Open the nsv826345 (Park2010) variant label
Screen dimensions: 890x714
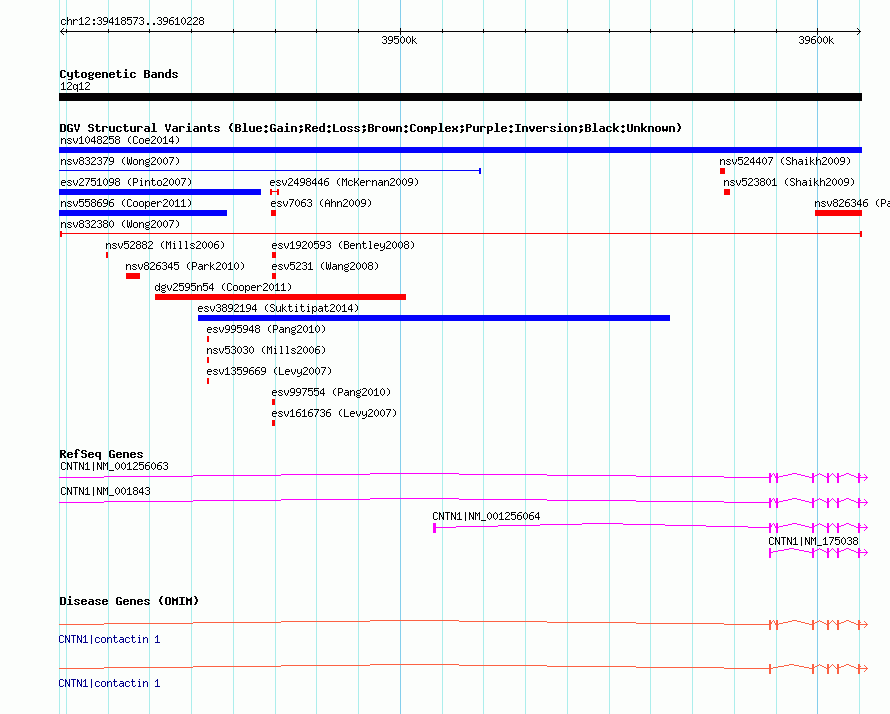click(185, 266)
